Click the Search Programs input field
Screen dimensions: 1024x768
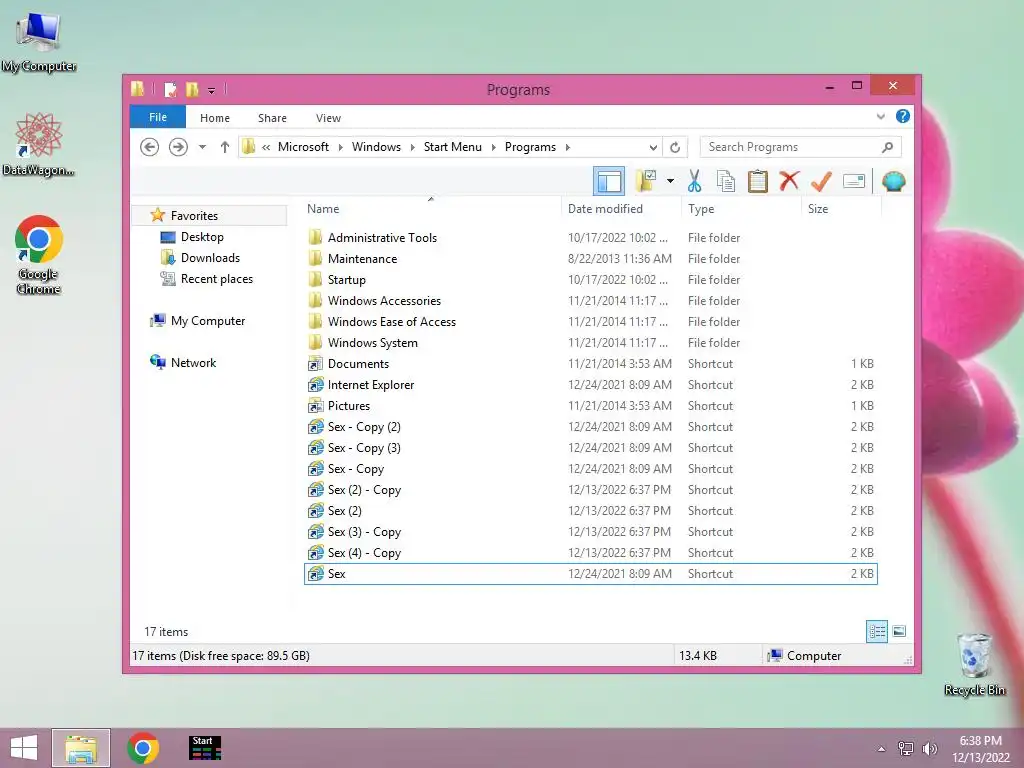point(790,147)
